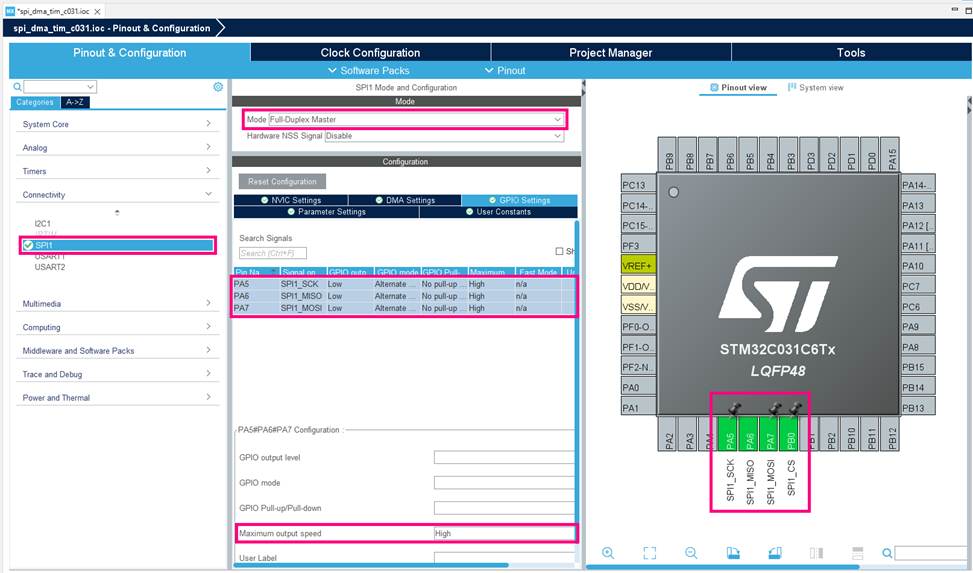Select the PA5 SPI1_SCK table row
Screen dimensions: 973x573
point(404,284)
